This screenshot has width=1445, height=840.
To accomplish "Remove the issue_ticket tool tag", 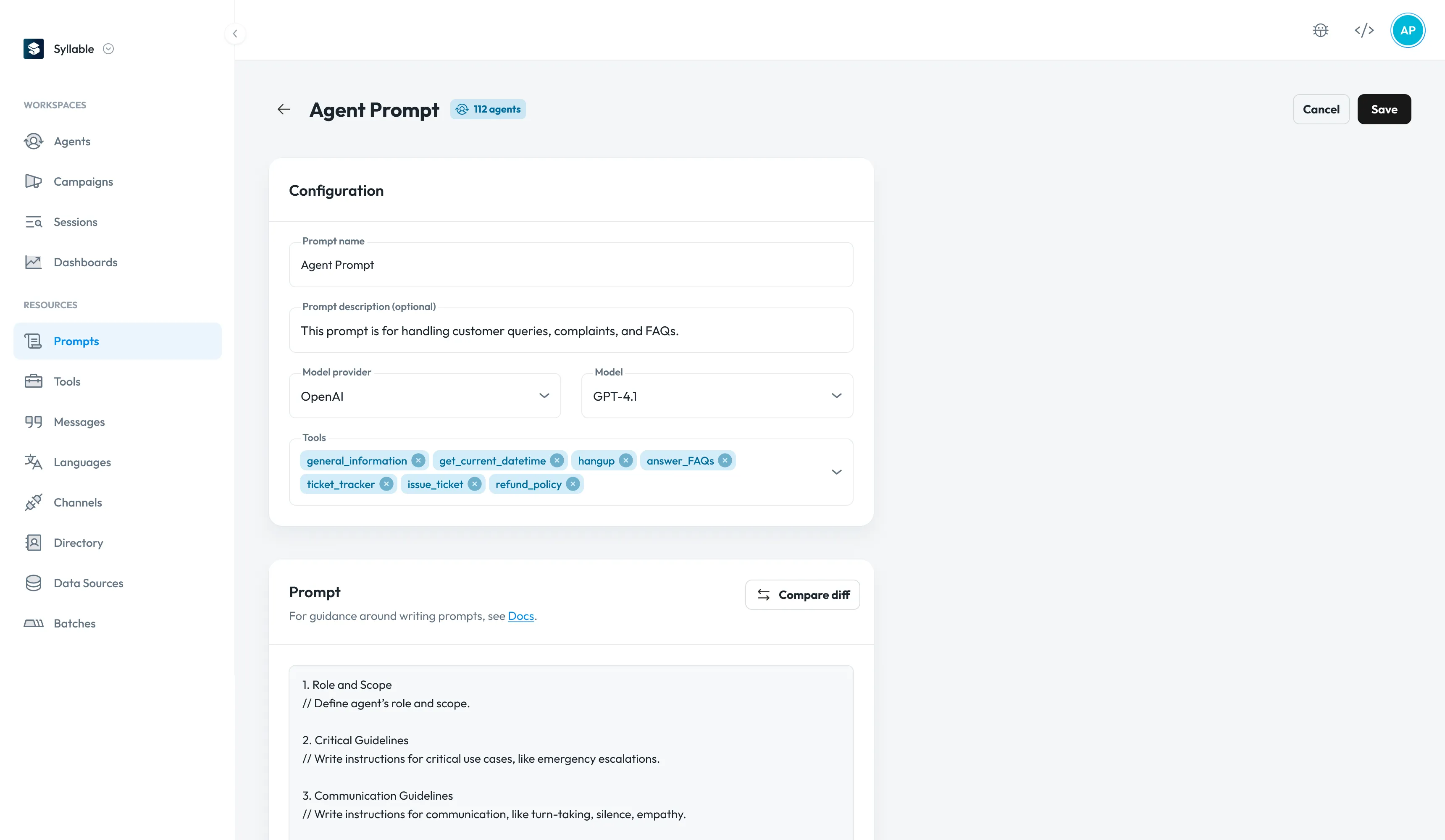I will (x=475, y=484).
